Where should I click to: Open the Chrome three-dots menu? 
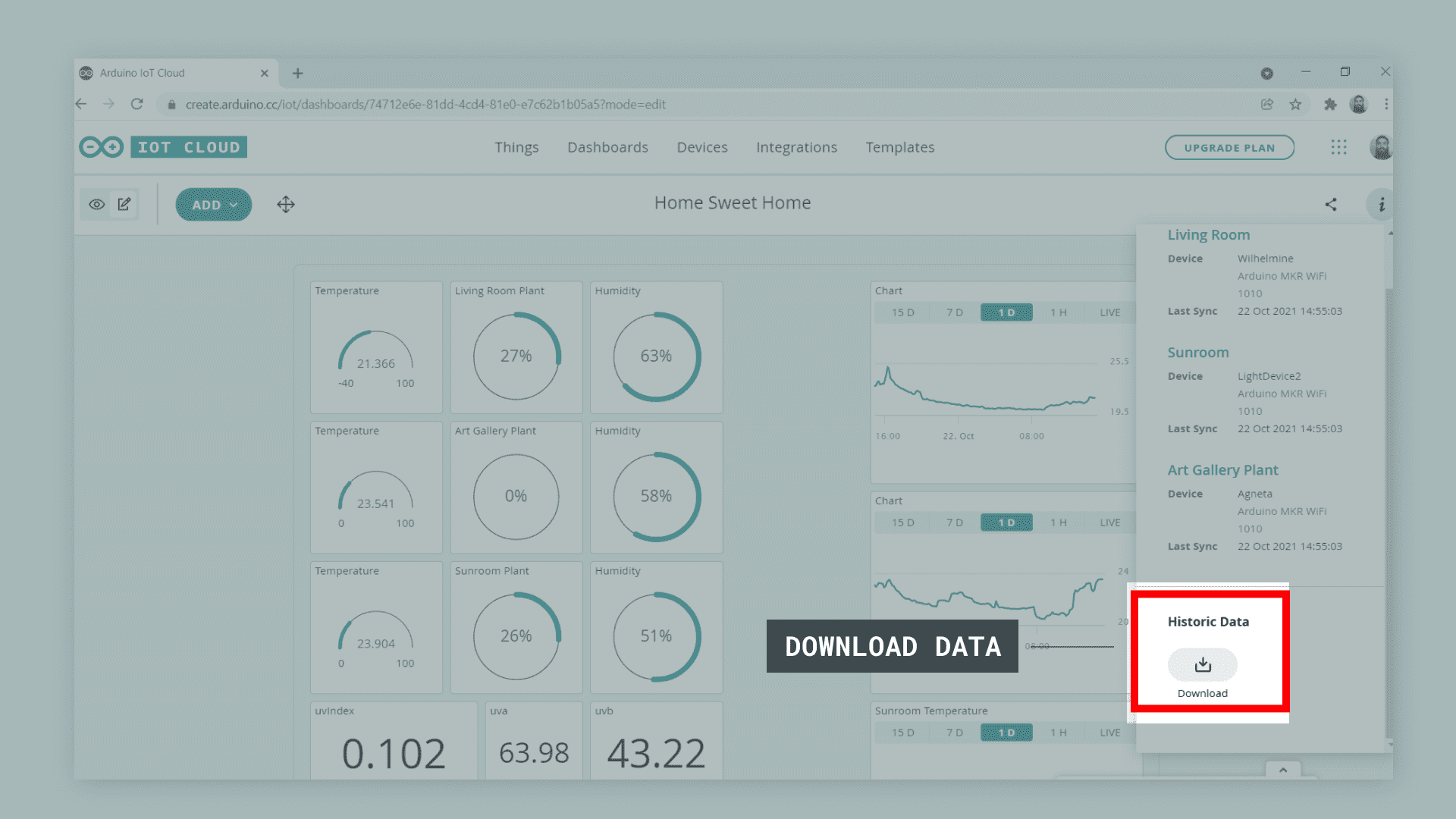pos(1386,105)
